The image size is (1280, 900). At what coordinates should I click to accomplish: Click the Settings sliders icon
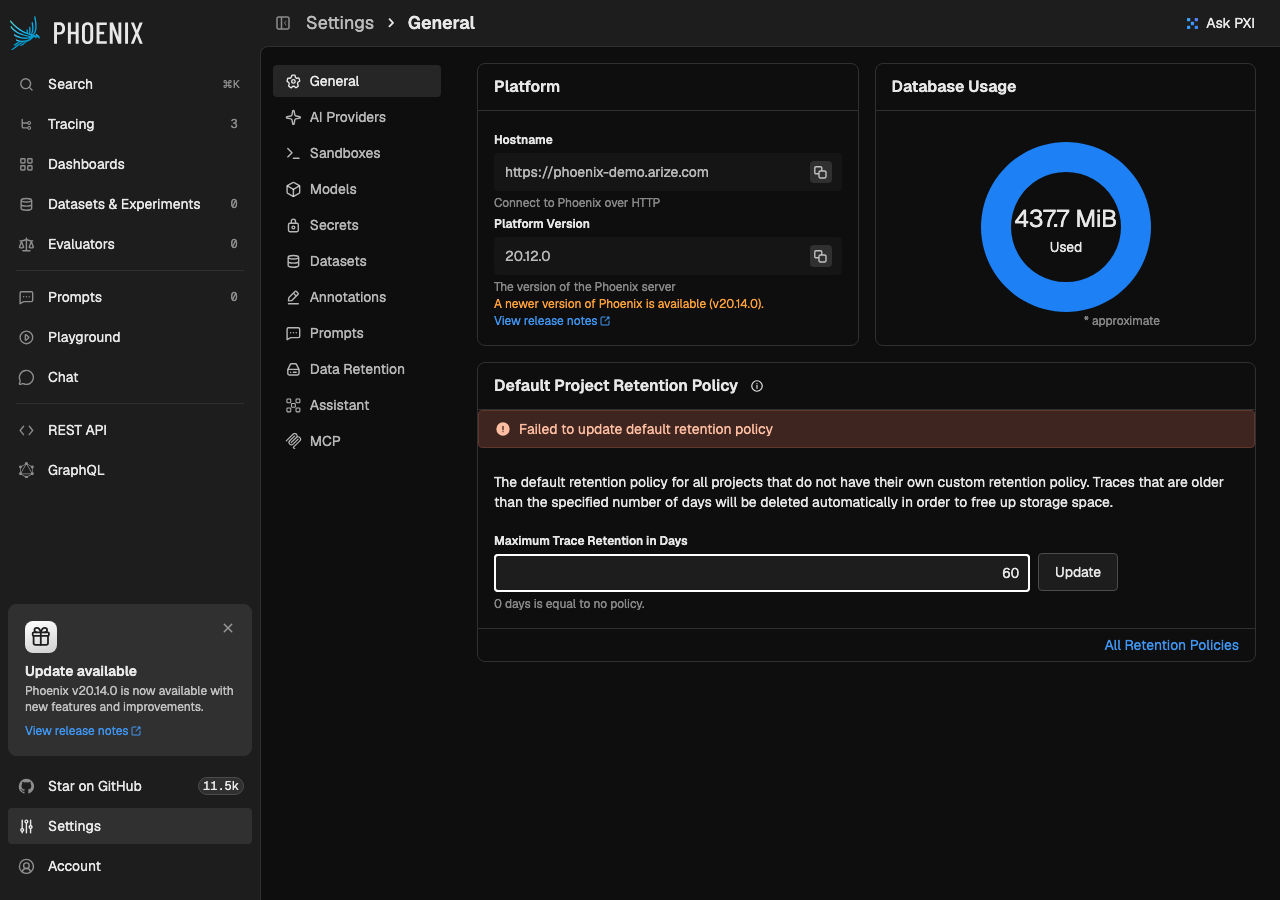pyautogui.click(x=27, y=826)
